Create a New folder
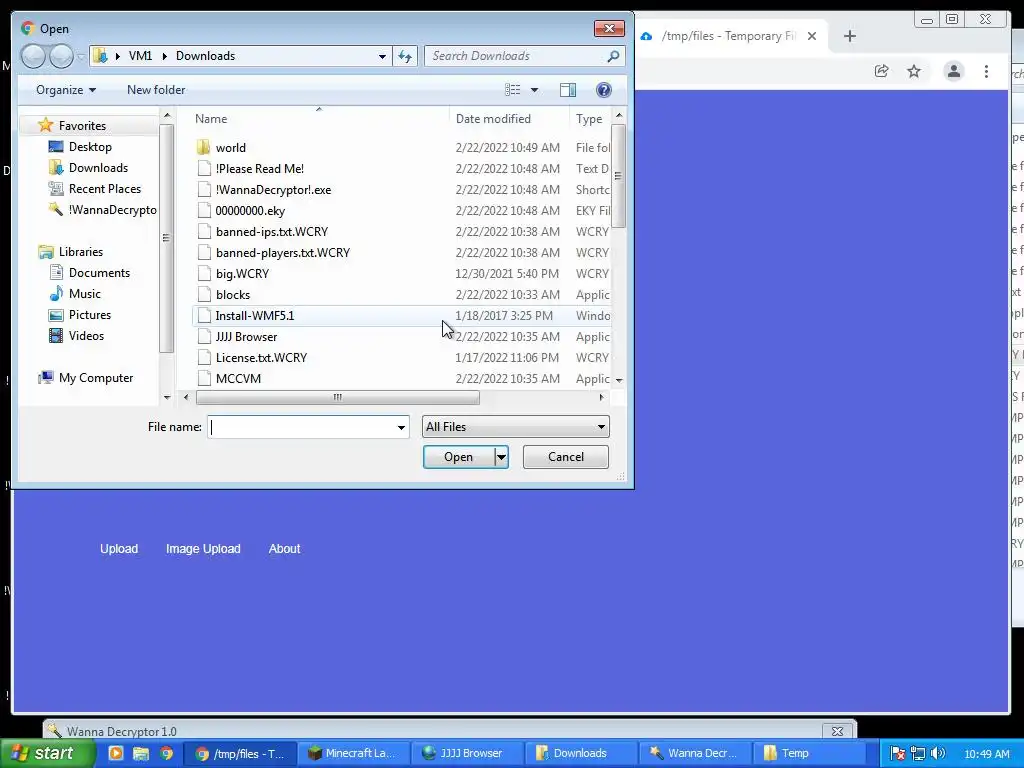Screen dimensions: 1024x768 pyautogui.click(x=156, y=90)
